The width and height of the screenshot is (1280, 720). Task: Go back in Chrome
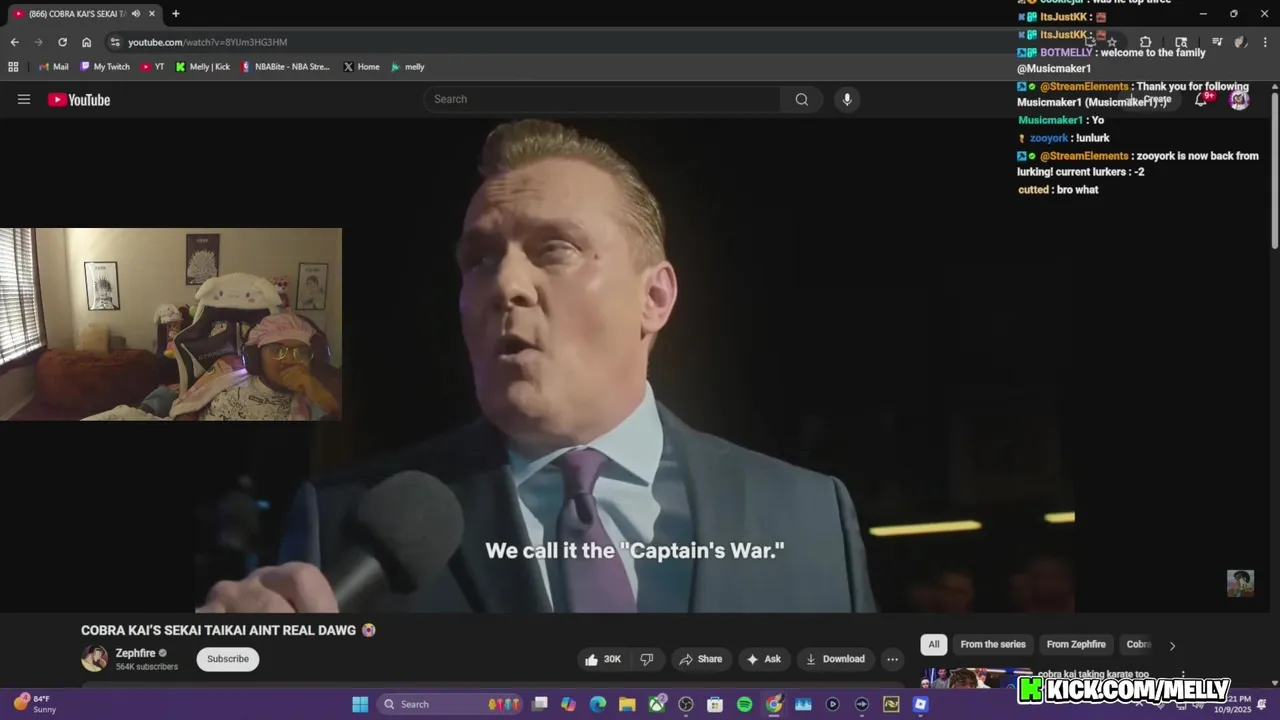coord(14,42)
